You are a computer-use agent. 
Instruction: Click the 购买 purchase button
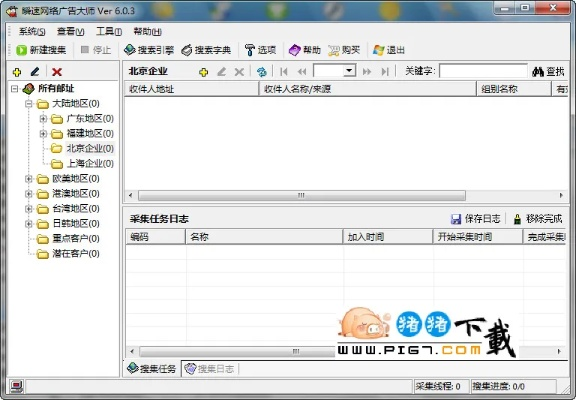[344, 50]
